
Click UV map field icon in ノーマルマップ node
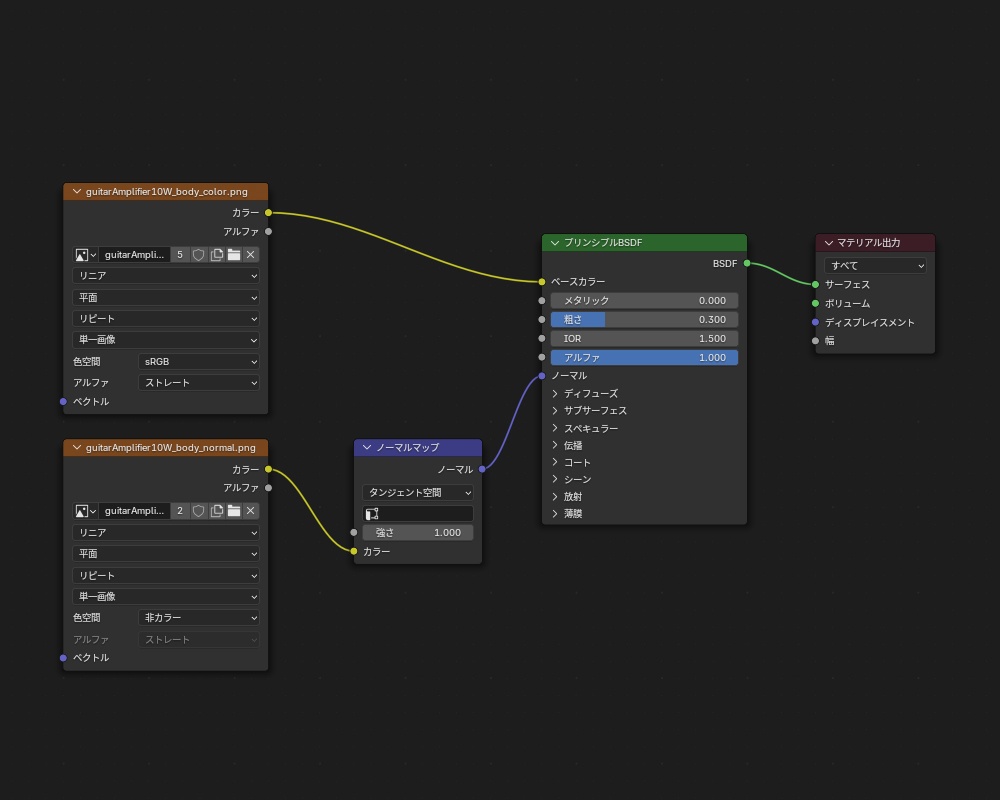pyautogui.click(x=372, y=514)
